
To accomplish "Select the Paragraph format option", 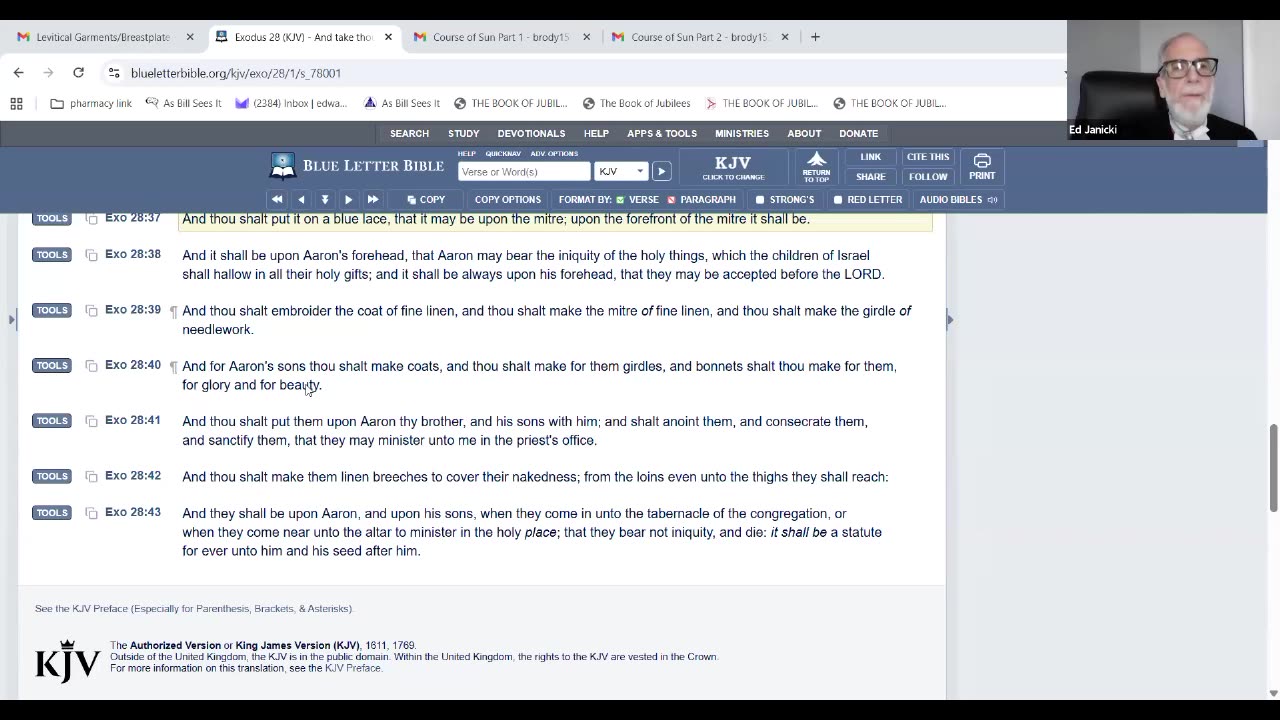I will pyautogui.click(x=701, y=199).
